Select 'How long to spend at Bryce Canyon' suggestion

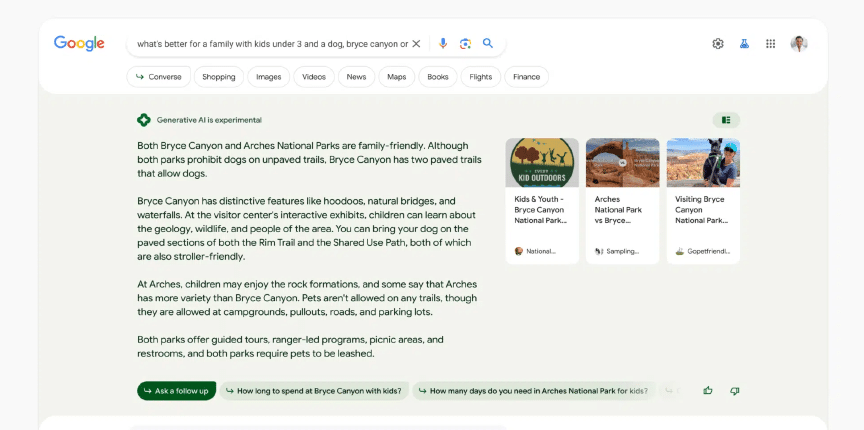pyautogui.click(x=314, y=391)
